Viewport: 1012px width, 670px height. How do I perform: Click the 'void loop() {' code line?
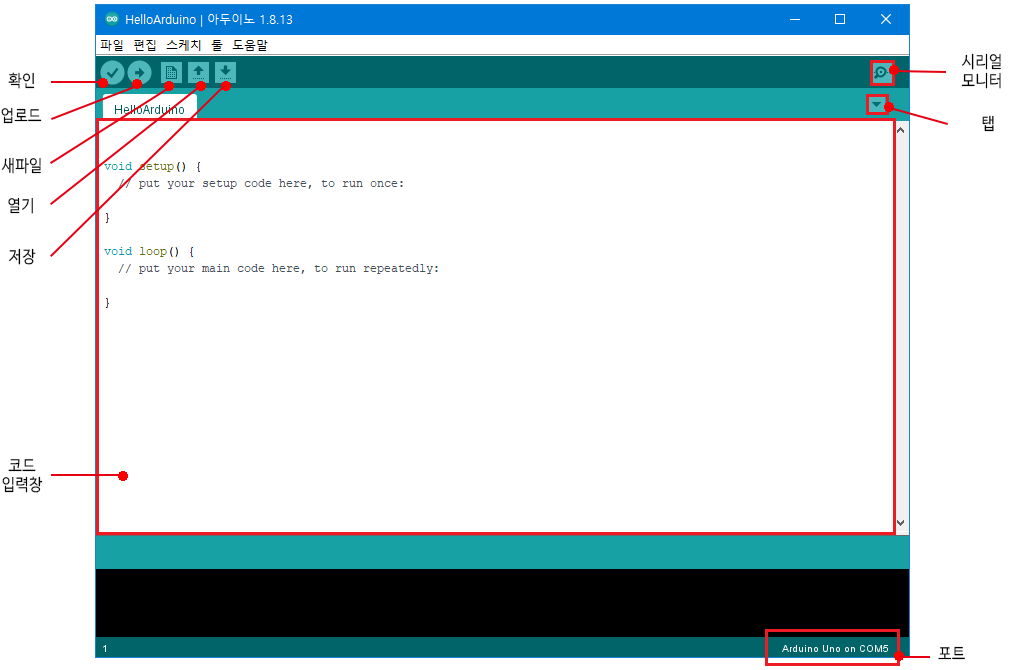(x=149, y=252)
